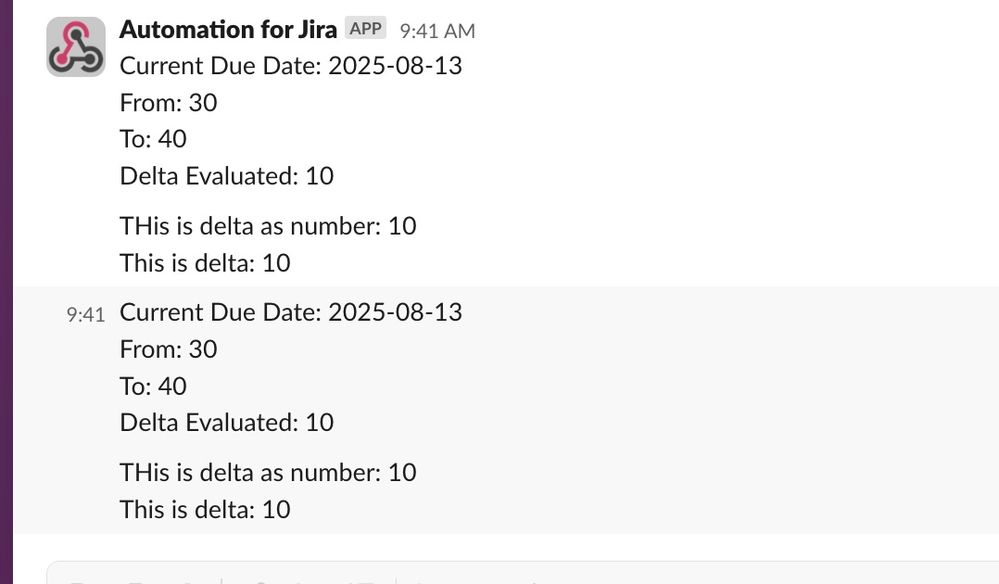
Task: Select first message's Current Due Date line
Action: 291,66
